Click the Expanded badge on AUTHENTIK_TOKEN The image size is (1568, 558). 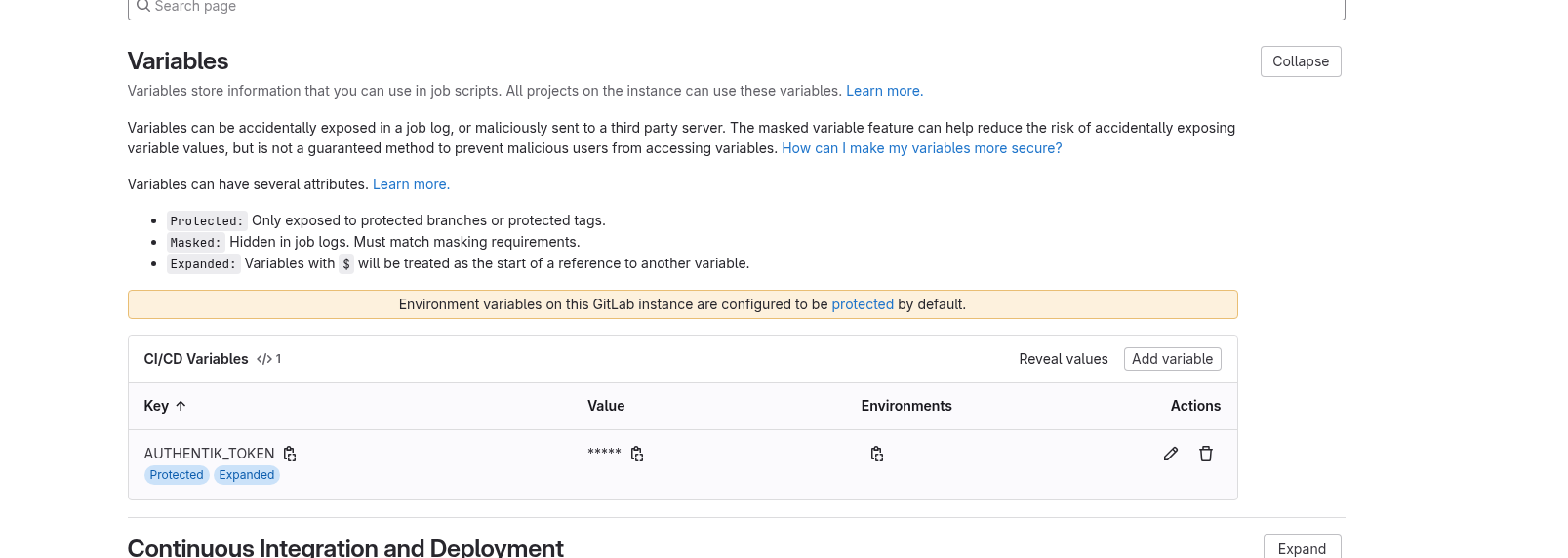[247, 475]
